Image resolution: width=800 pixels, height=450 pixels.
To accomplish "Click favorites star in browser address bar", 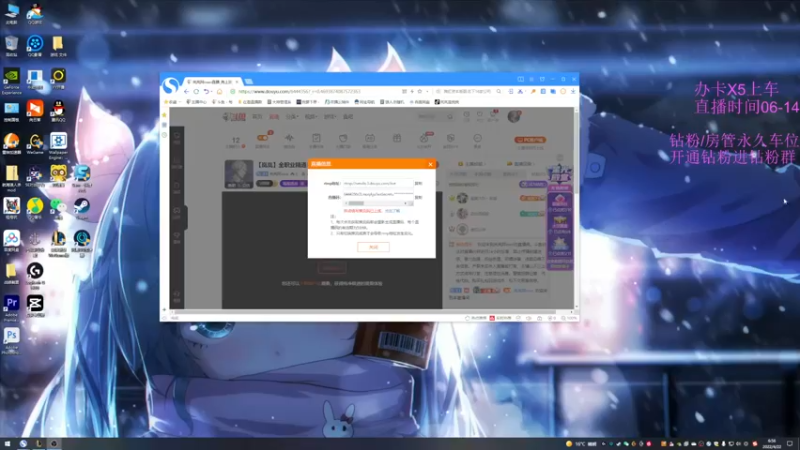I will (x=419, y=91).
